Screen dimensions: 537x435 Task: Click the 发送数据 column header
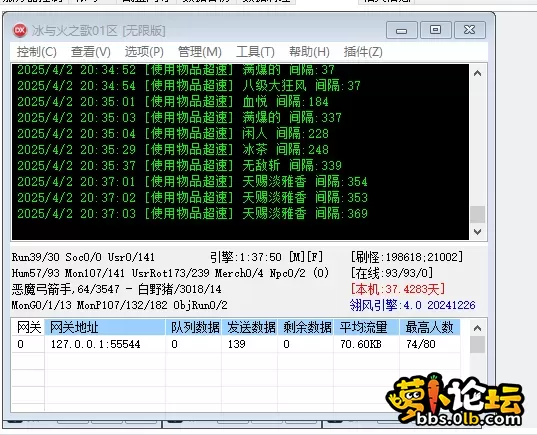(250, 327)
